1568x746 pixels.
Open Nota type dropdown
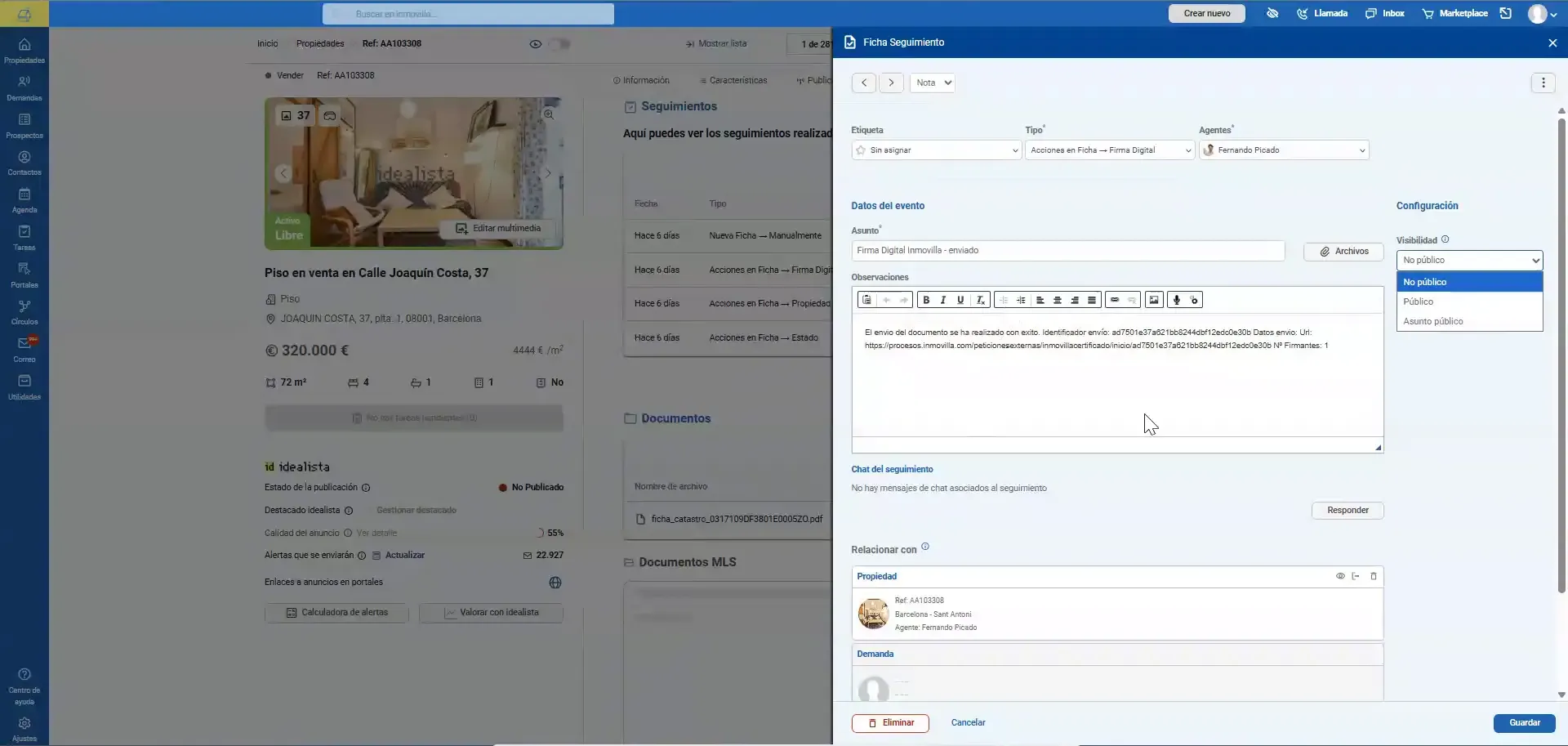click(x=933, y=83)
